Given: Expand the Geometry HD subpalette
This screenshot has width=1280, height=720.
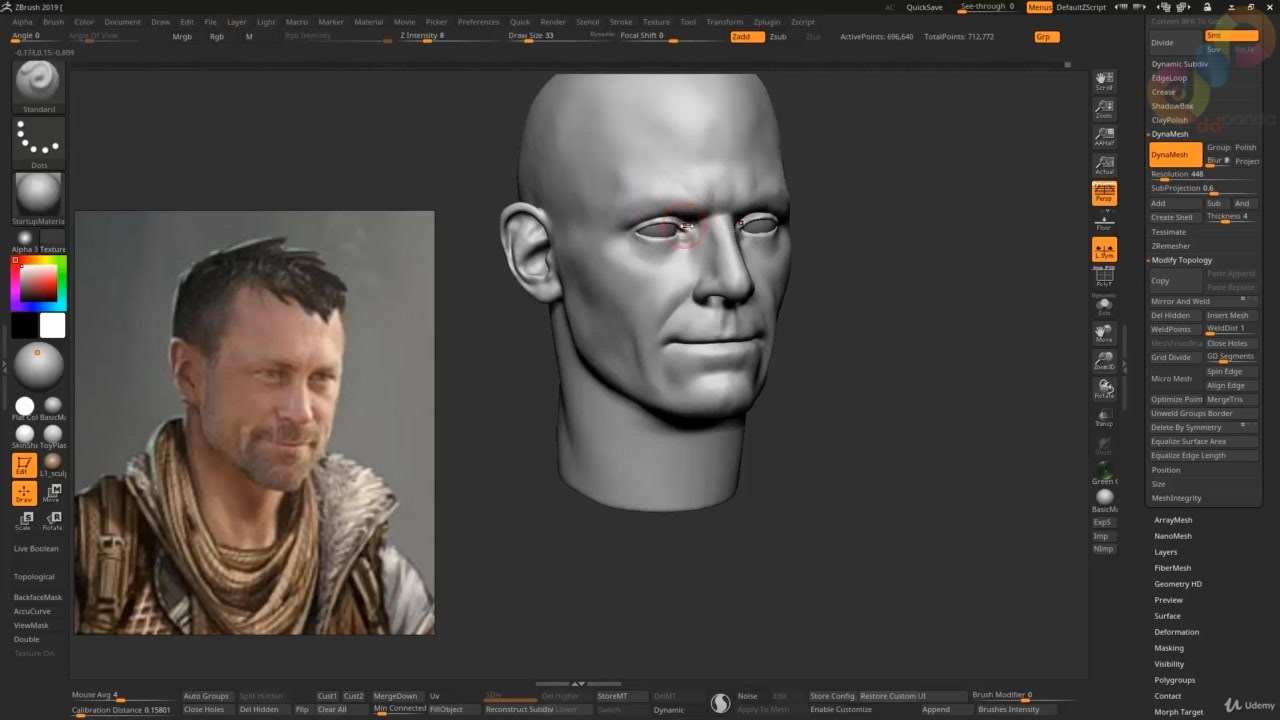Looking at the screenshot, I should pos(1178,584).
